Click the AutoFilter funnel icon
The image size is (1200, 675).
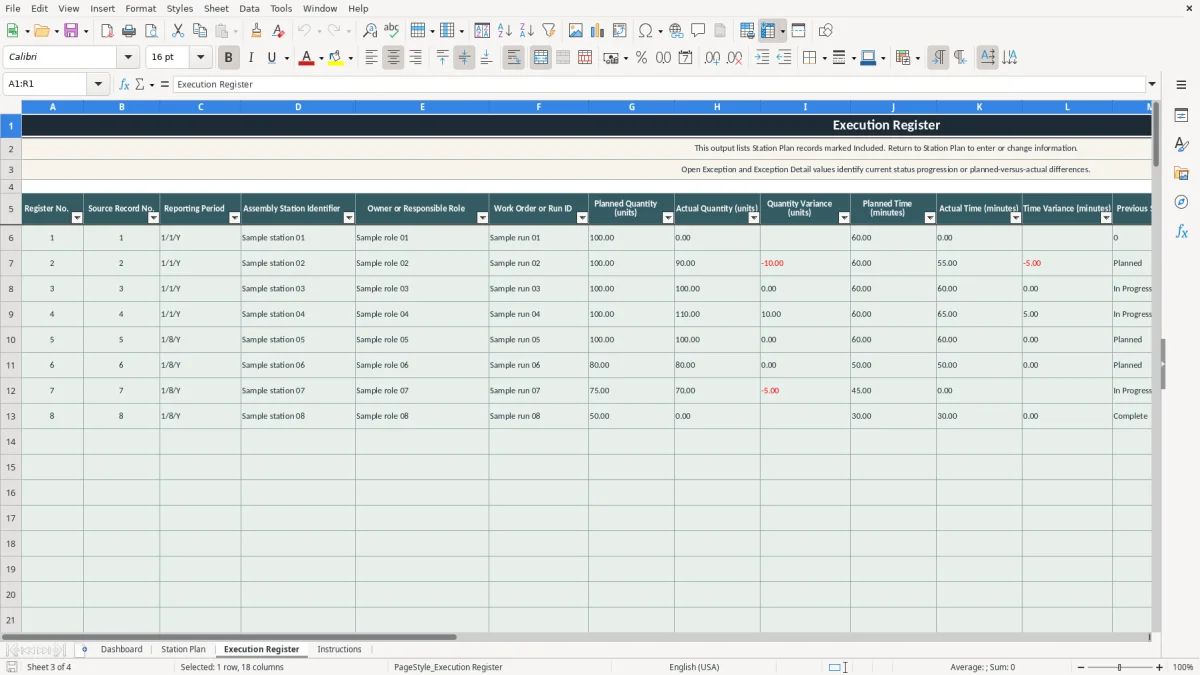point(549,31)
